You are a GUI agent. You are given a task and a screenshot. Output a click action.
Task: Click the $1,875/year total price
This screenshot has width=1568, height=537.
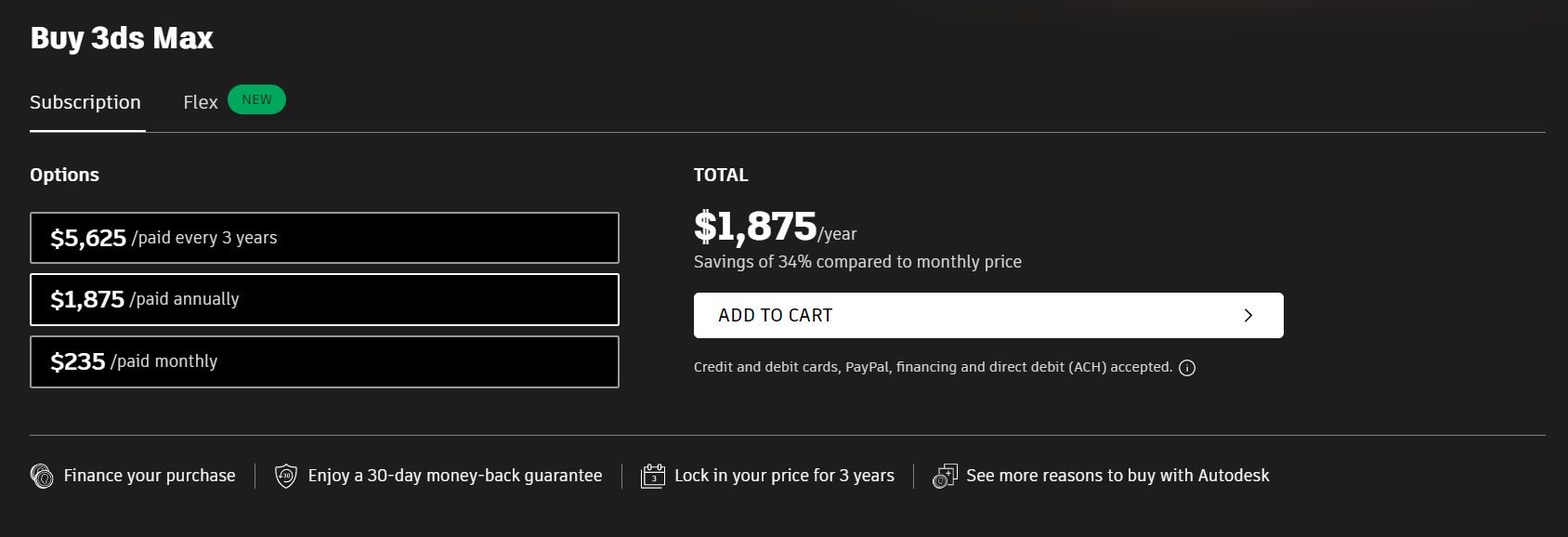[x=775, y=227]
